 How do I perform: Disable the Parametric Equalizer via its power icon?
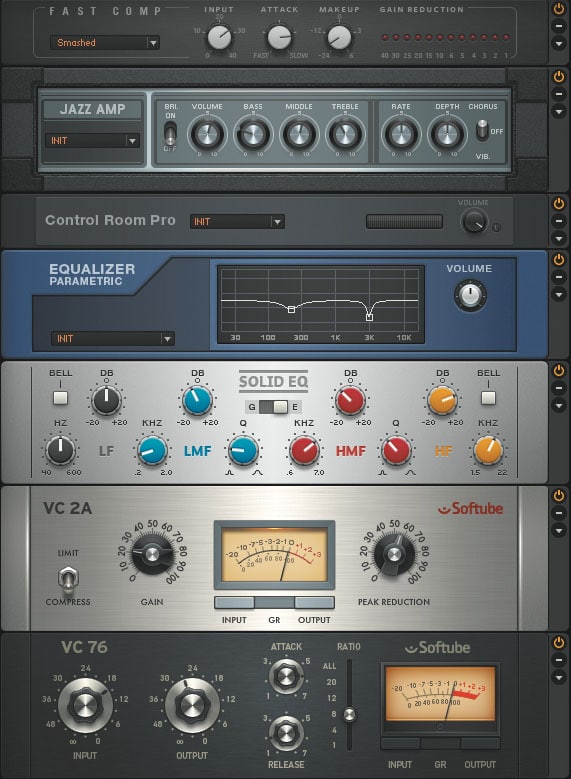(559, 259)
